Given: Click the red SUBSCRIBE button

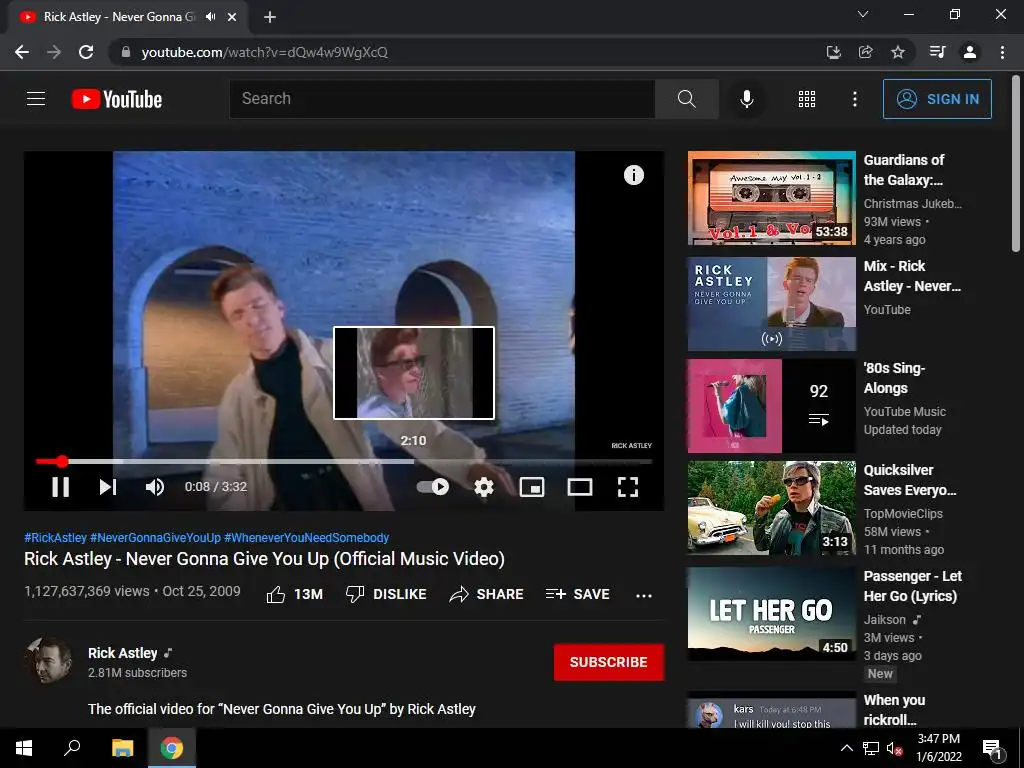Looking at the screenshot, I should pos(609,662).
